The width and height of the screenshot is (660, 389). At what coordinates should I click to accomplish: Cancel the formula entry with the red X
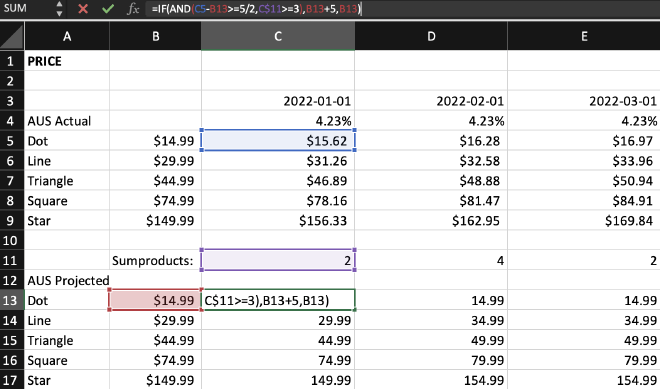[x=83, y=9]
